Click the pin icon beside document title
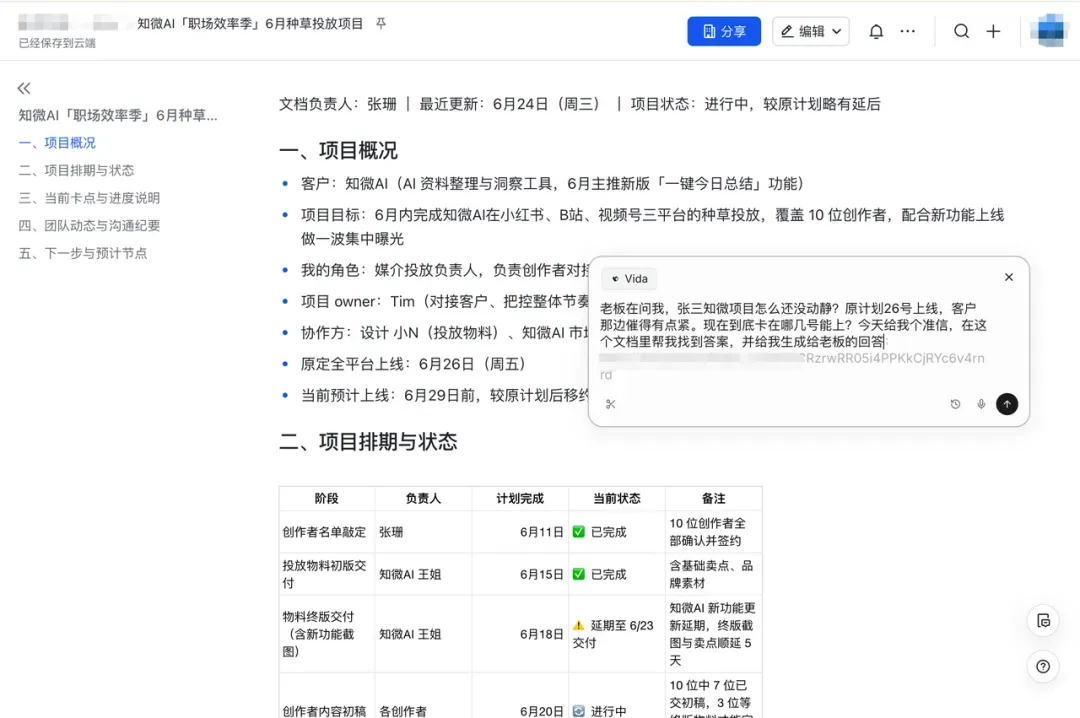 pyautogui.click(x=381, y=23)
